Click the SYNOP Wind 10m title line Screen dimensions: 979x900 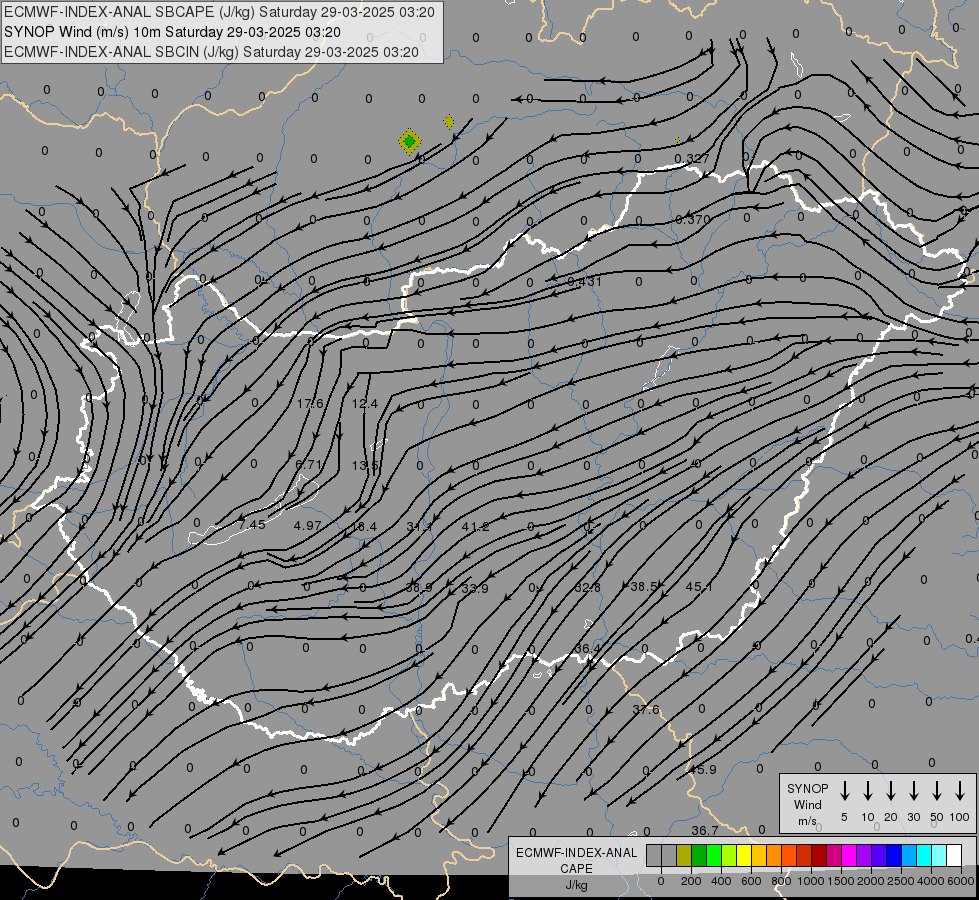[x=172, y=32]
